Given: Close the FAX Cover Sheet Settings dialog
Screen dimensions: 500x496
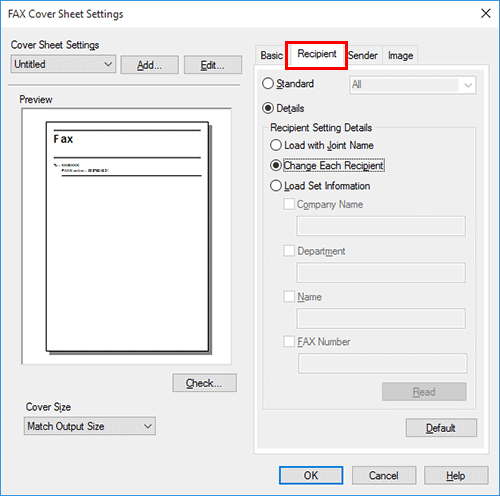Looking at the screenshot, I should coord(486,14).
